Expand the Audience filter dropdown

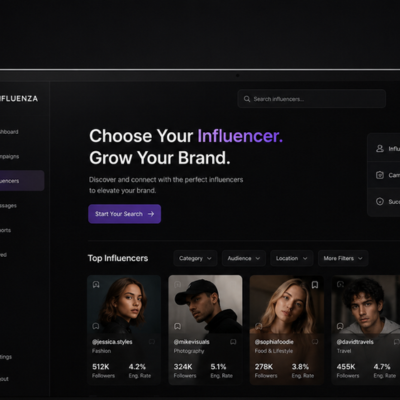244,258
